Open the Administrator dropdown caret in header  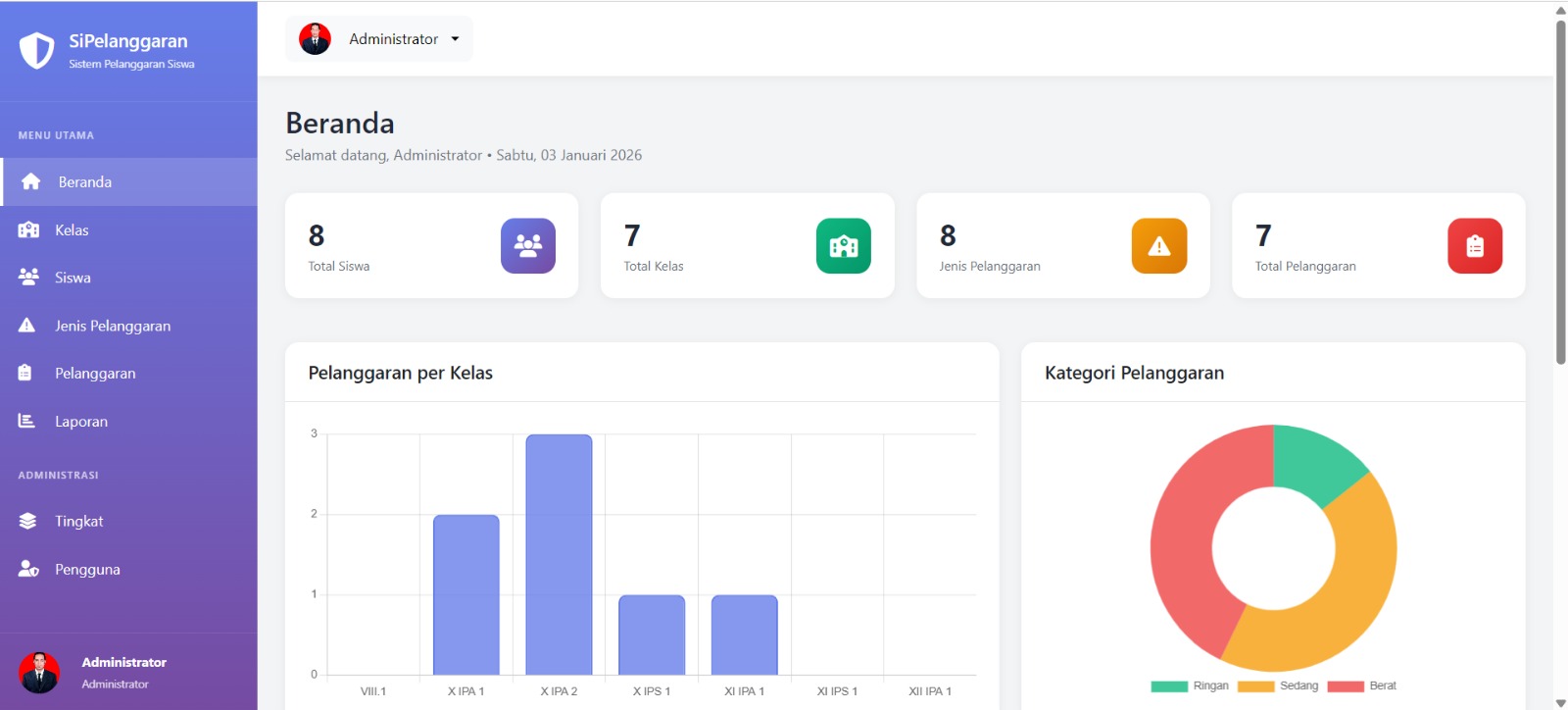coord(455,39)
